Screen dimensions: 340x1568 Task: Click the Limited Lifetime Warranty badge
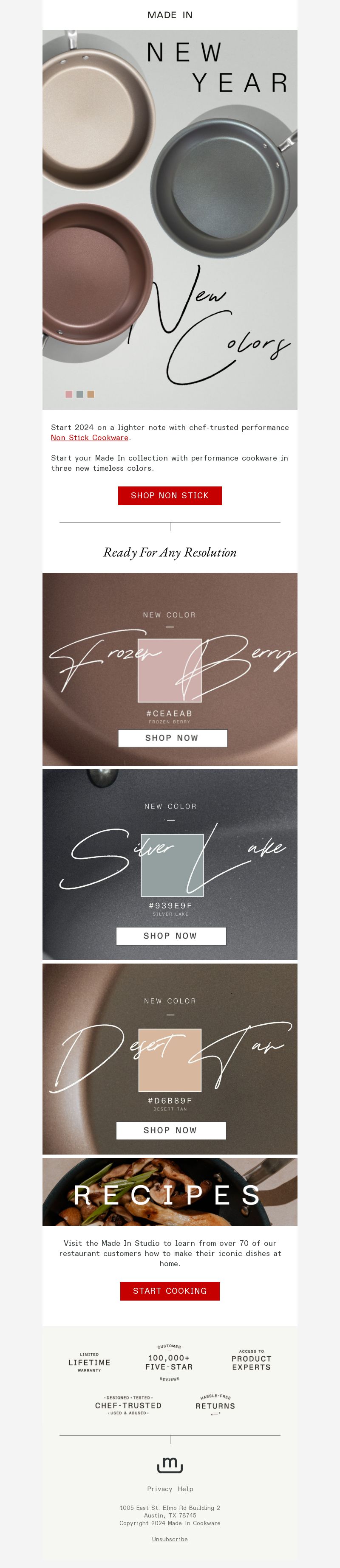89,1362
